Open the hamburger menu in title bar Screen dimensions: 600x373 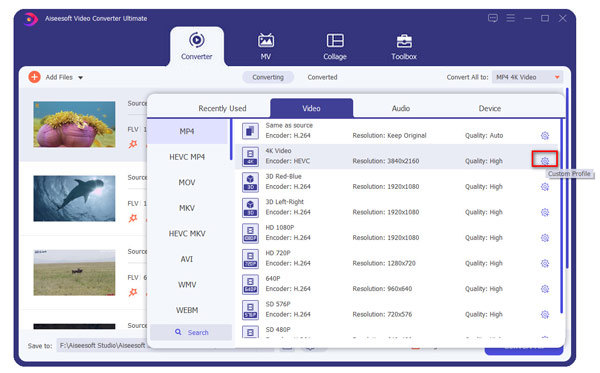coord(510,18)
